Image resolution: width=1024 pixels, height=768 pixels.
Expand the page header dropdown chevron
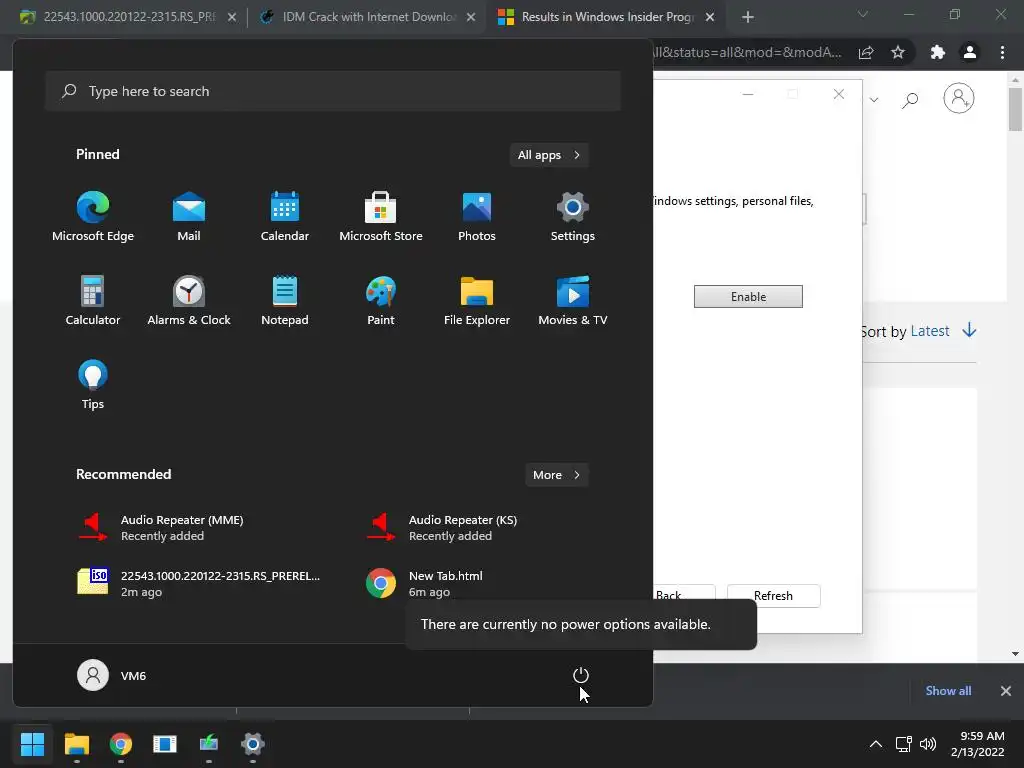point(874,100)
